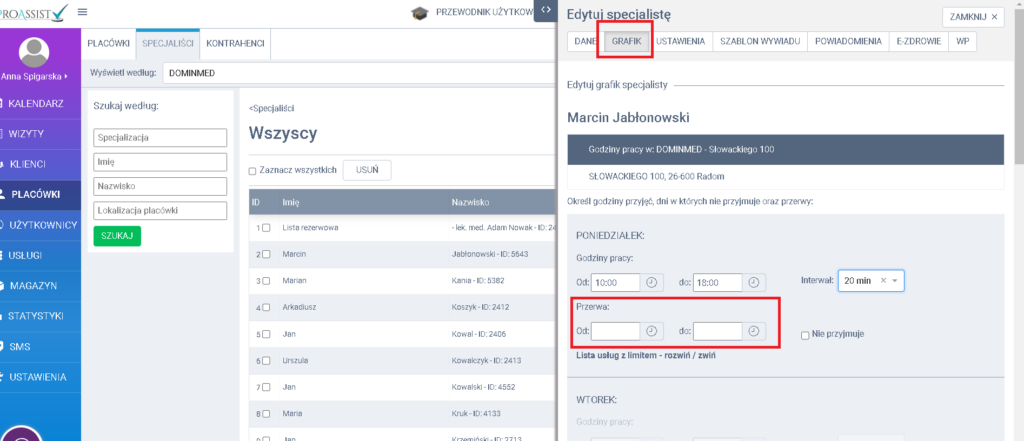Click the panel collapse arrows icon
1024x441 pixels.
click(x=546, y=10)
